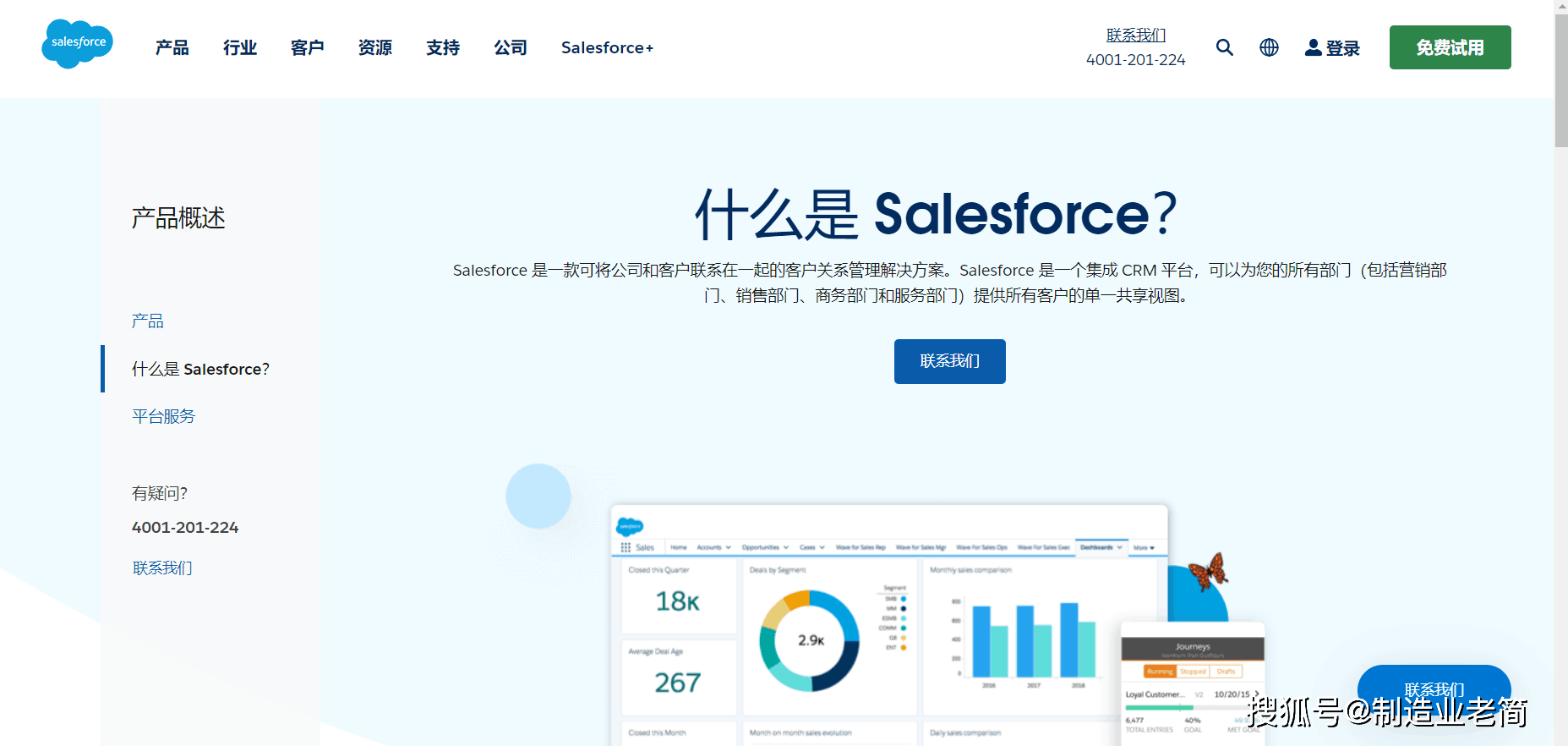Click the header 联系我们 link
The height and width of the screenshot is (746, 1568).
[x=1136, y=35]
